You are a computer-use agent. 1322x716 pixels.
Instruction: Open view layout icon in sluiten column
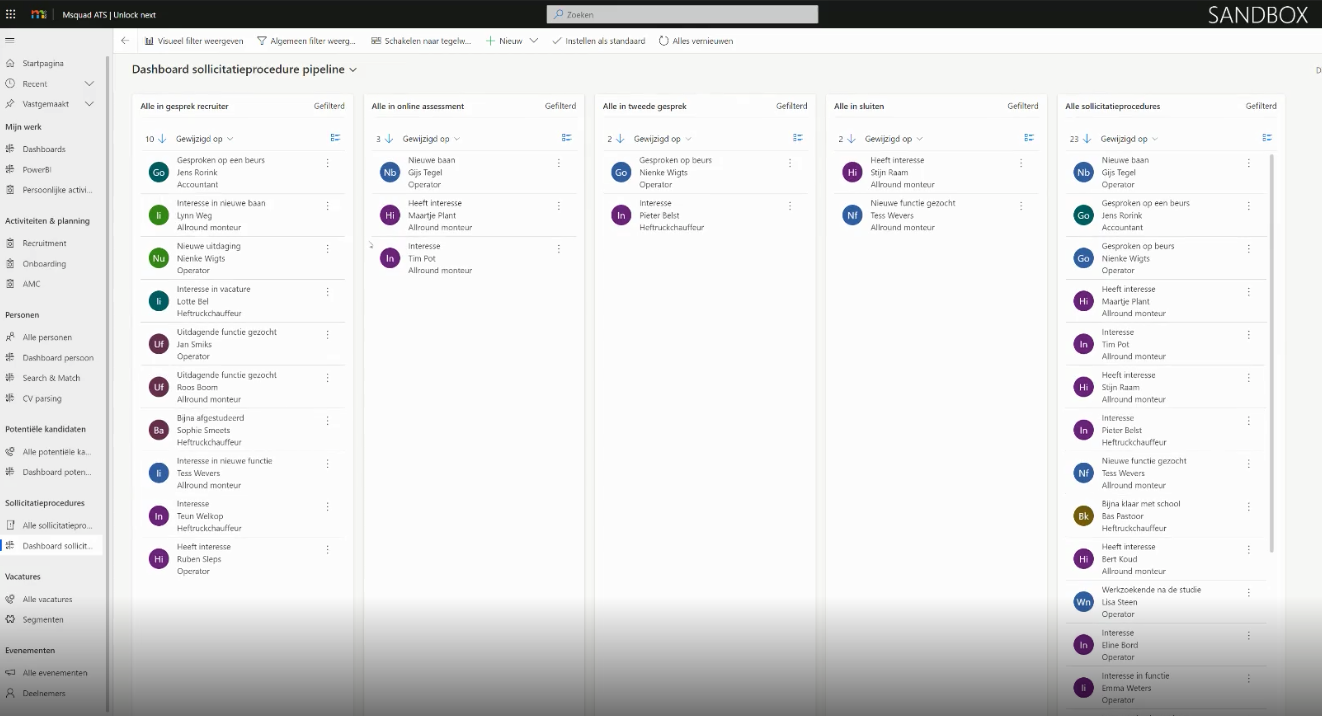(1029, 138)
